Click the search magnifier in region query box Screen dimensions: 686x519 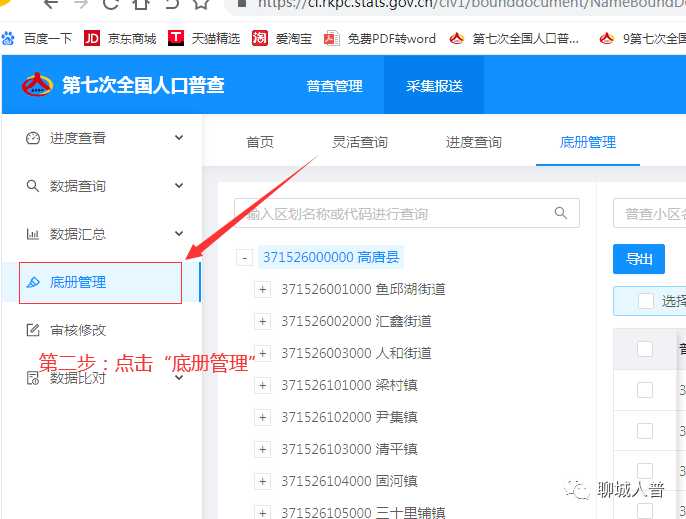[x=561, y=213]
